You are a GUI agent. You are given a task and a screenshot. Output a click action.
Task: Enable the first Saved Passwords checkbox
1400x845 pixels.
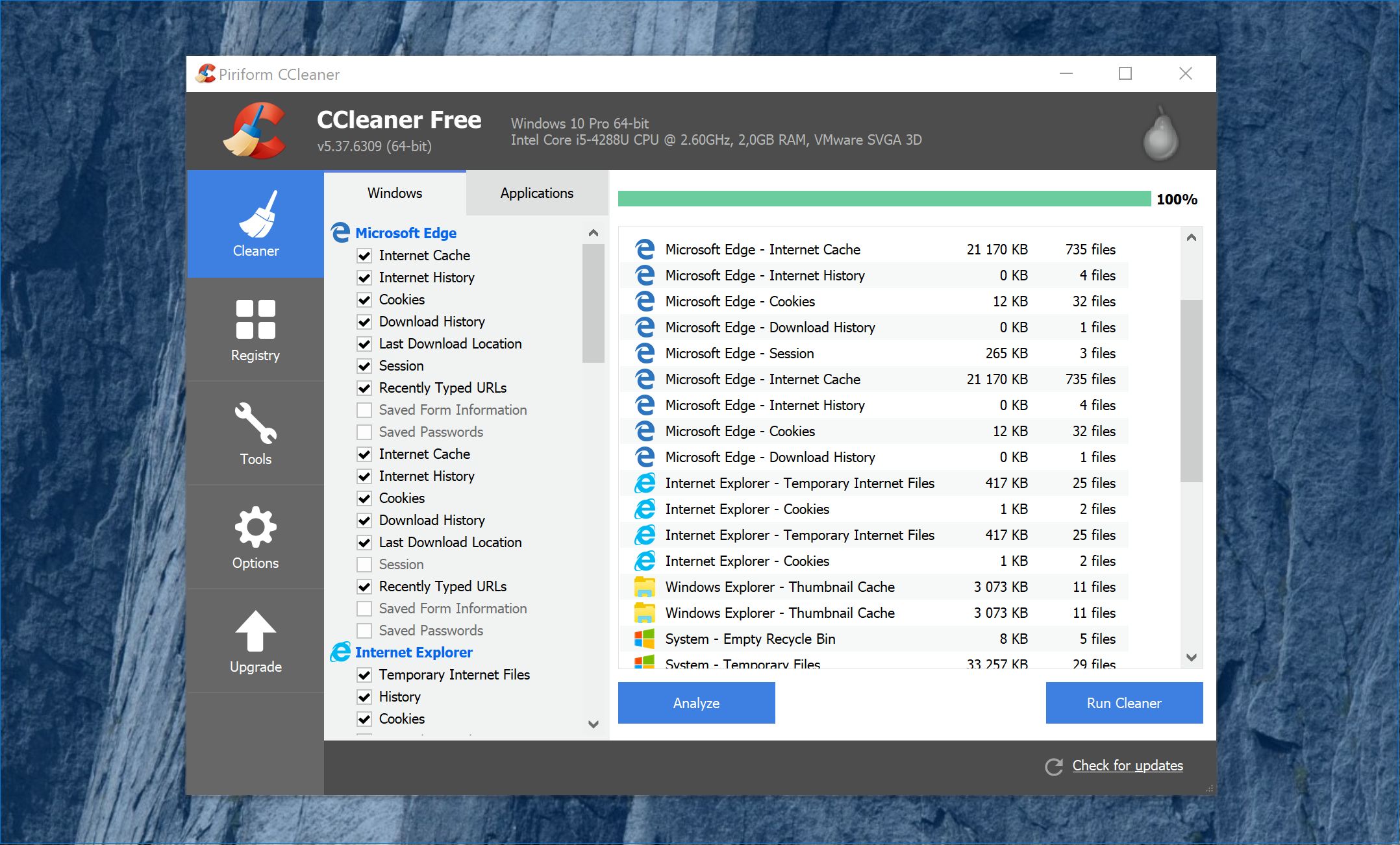(x=364, y=432)
